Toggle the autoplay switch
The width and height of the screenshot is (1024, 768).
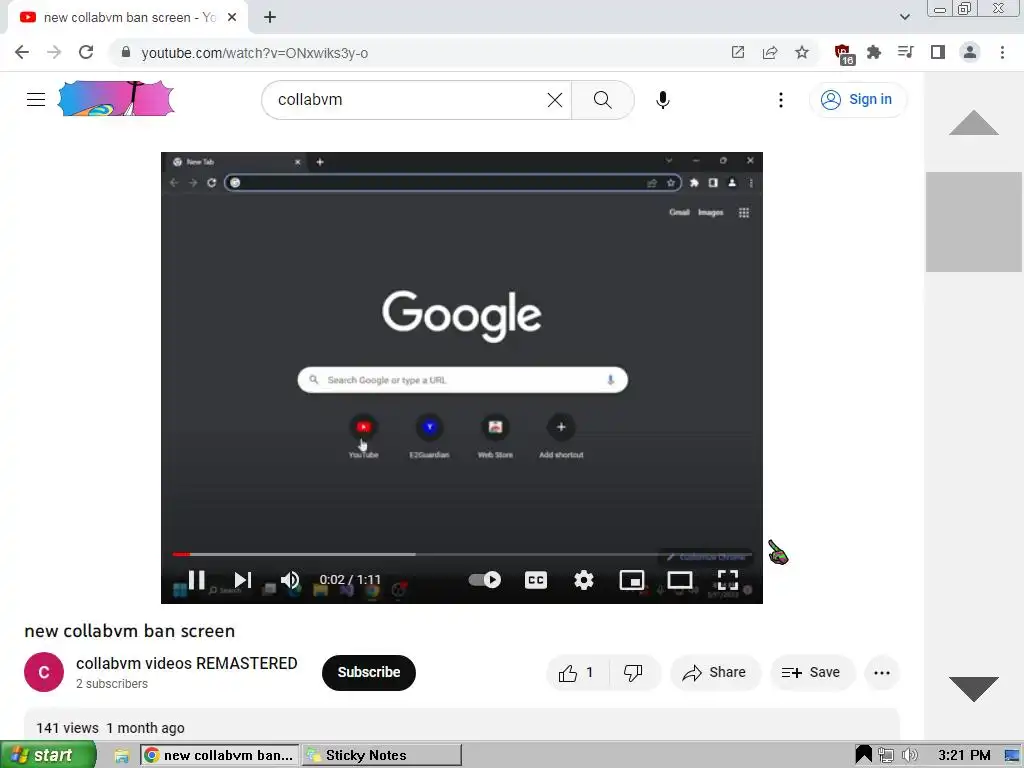(x=485, y=579)
